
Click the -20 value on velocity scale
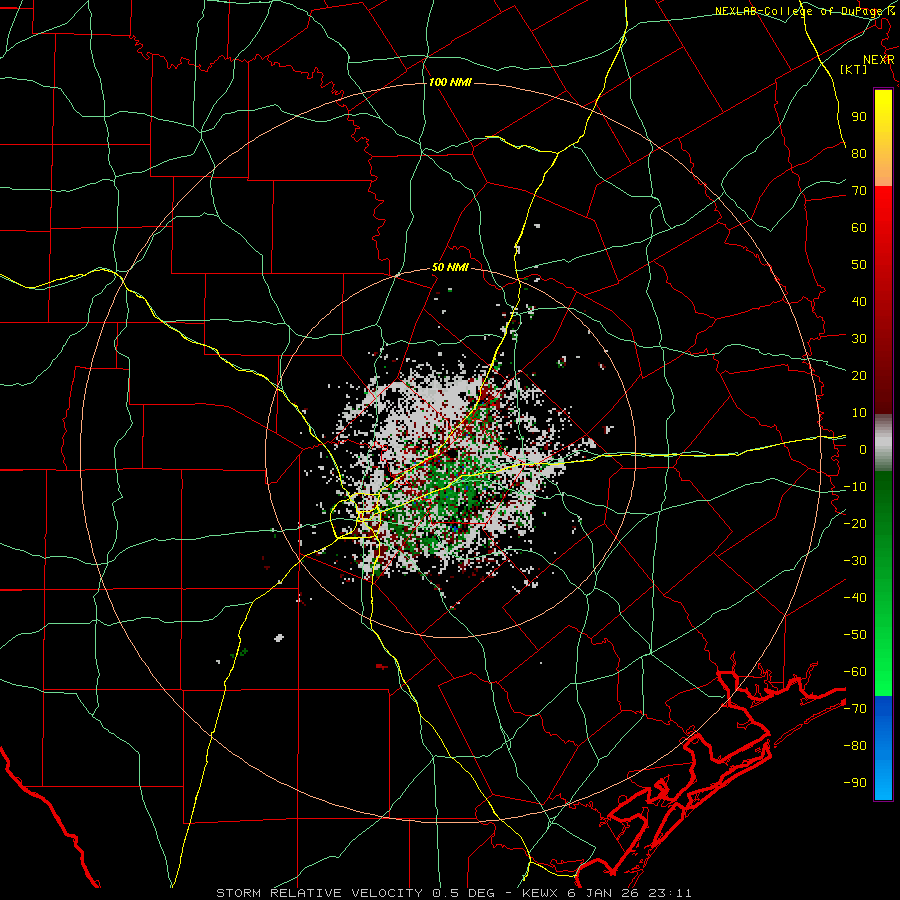point(855,523)
